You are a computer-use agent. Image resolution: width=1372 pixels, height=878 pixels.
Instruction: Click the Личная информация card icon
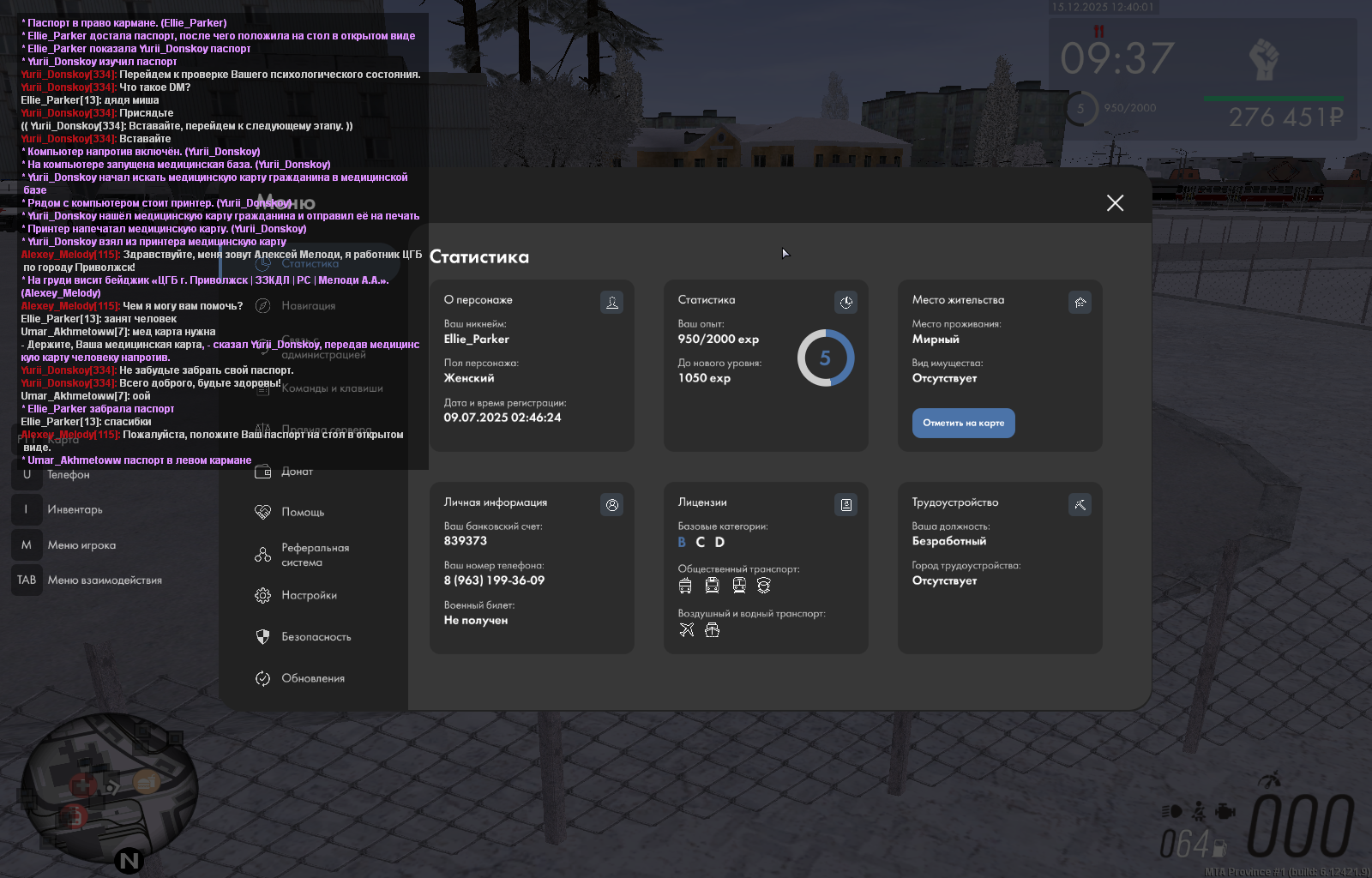611,505
